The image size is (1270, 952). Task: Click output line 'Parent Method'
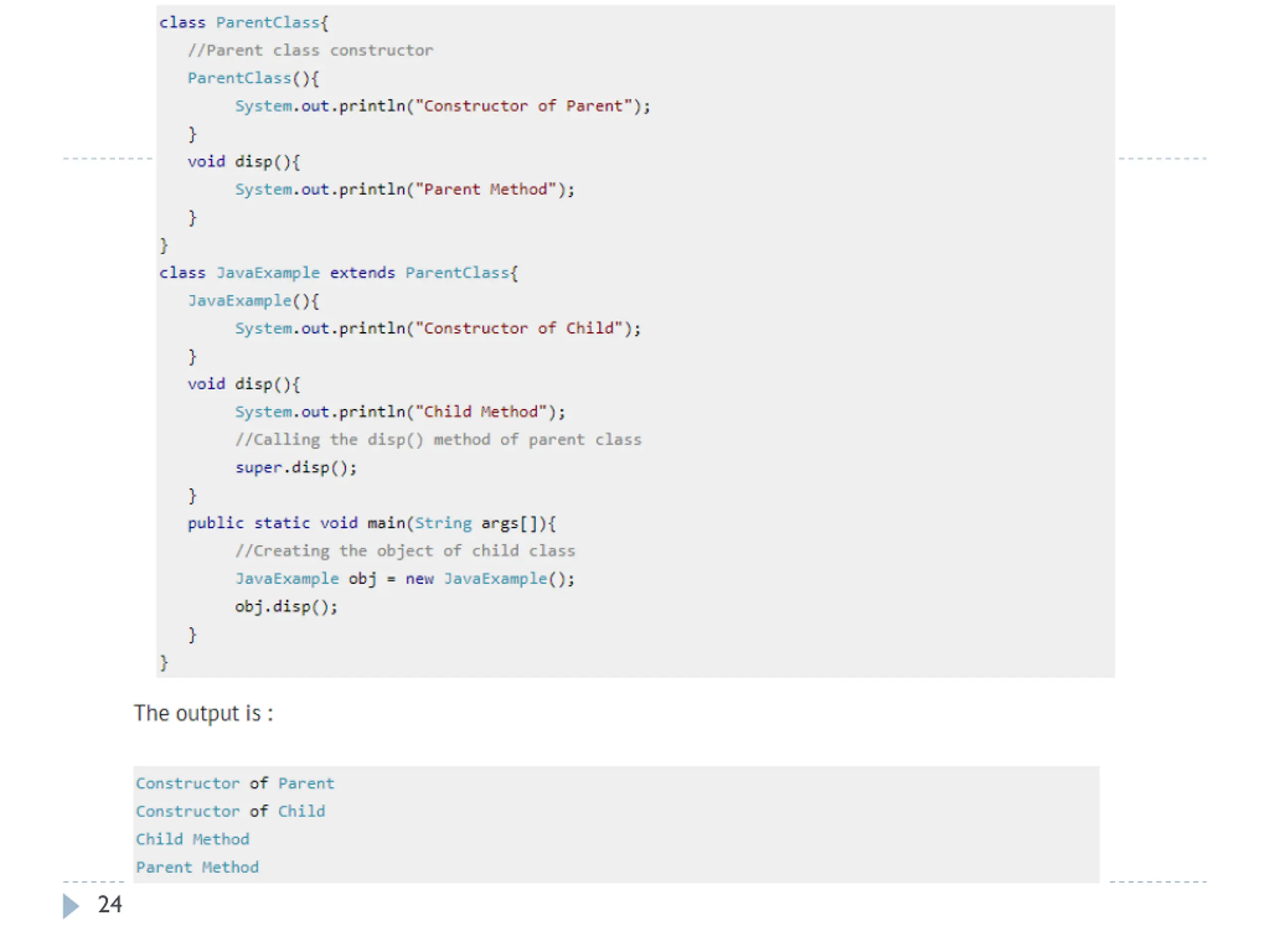point(197,867)
